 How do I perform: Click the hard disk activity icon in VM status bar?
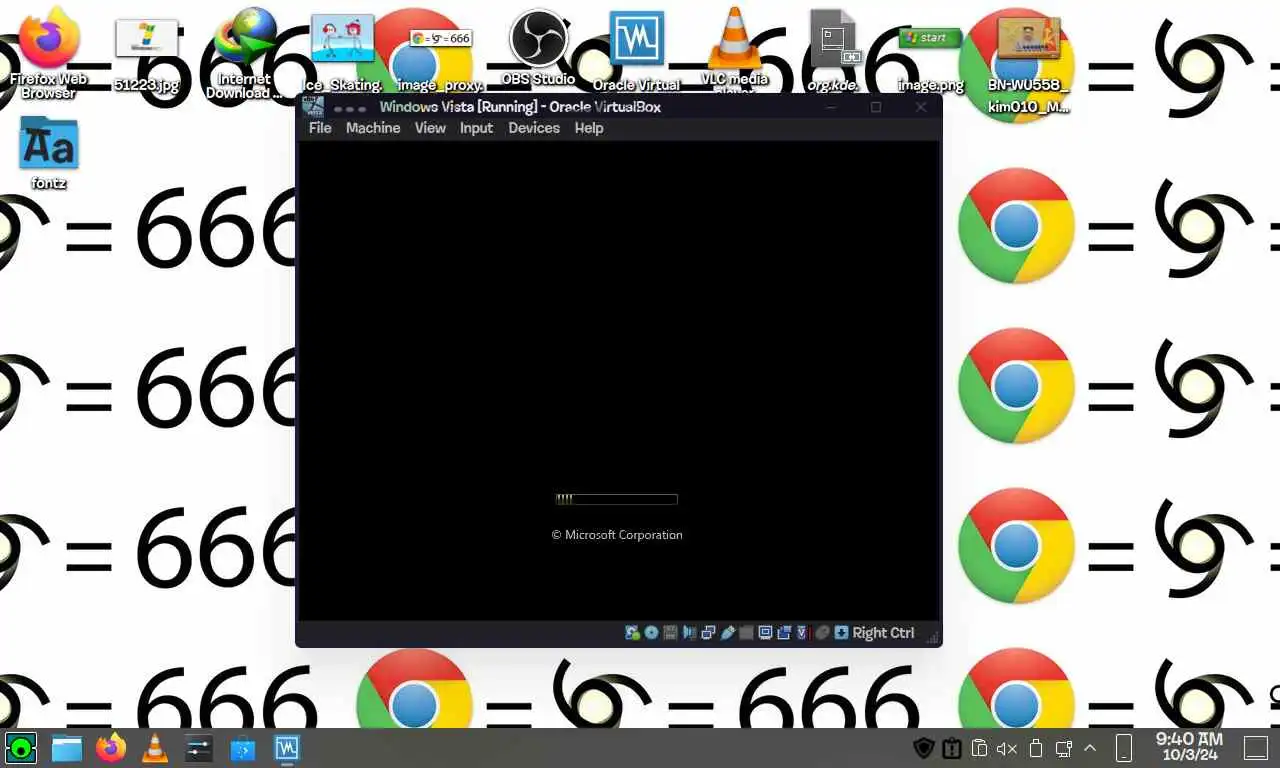pyautogui.click(x=632, y=633)
